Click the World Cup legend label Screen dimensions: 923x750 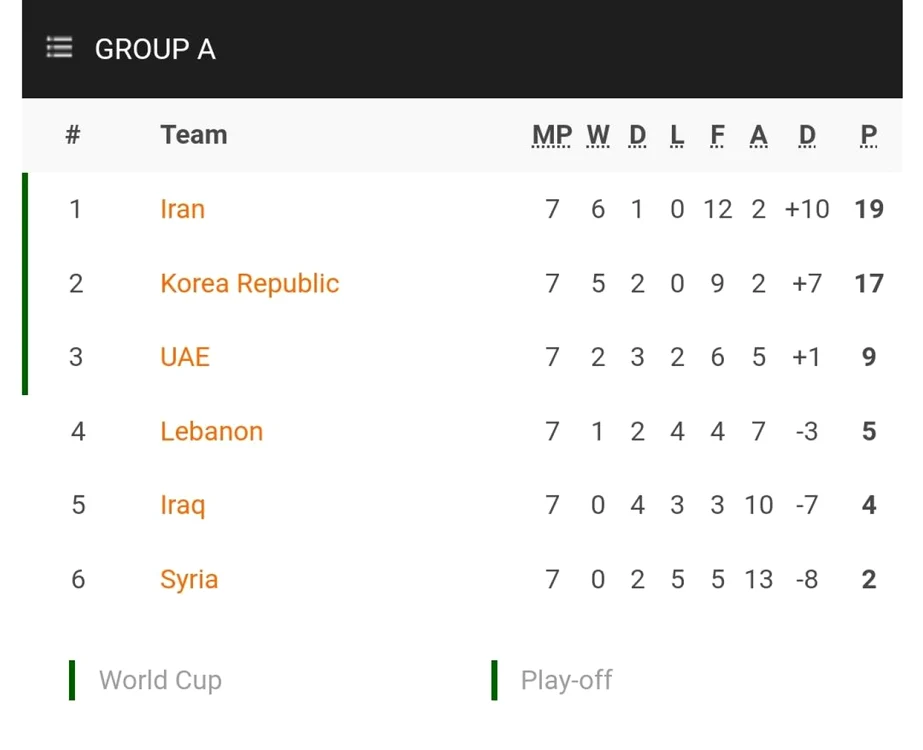tap(160, 680)
